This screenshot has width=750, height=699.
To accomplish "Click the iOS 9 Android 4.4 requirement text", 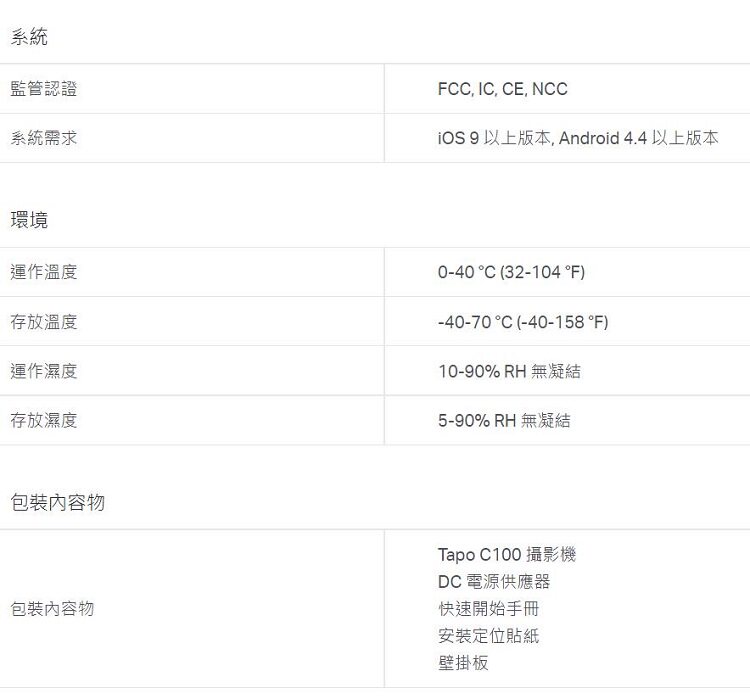I will pyautogui.click(x=578, y=138).
